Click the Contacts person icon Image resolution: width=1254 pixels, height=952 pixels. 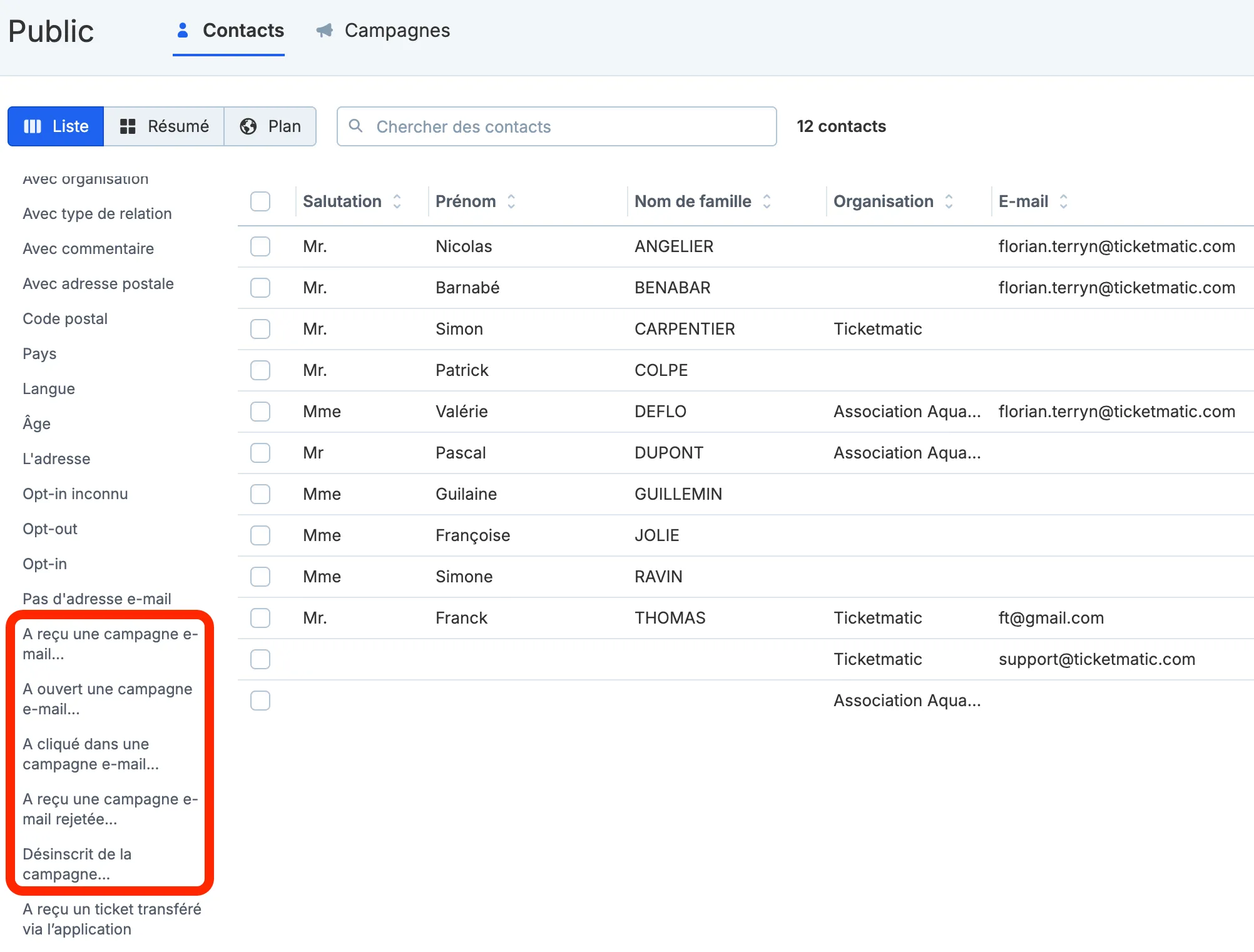[183, 30]
